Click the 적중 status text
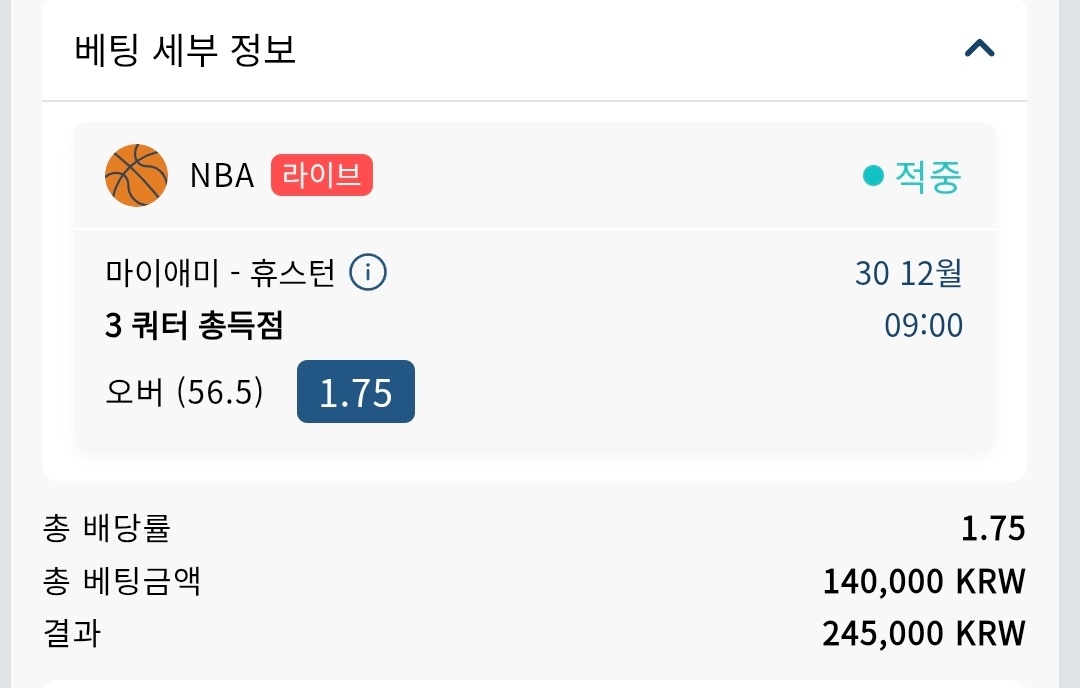Screen dimensions: 1080x688 (x=927, y=176)
